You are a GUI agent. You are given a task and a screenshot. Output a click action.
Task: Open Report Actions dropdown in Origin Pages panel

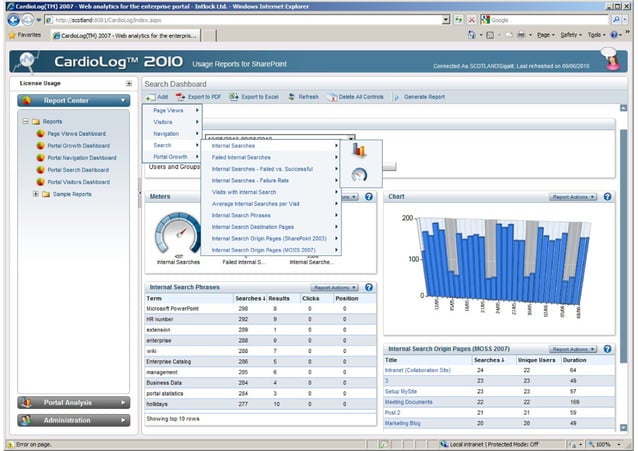coord(572,349)
